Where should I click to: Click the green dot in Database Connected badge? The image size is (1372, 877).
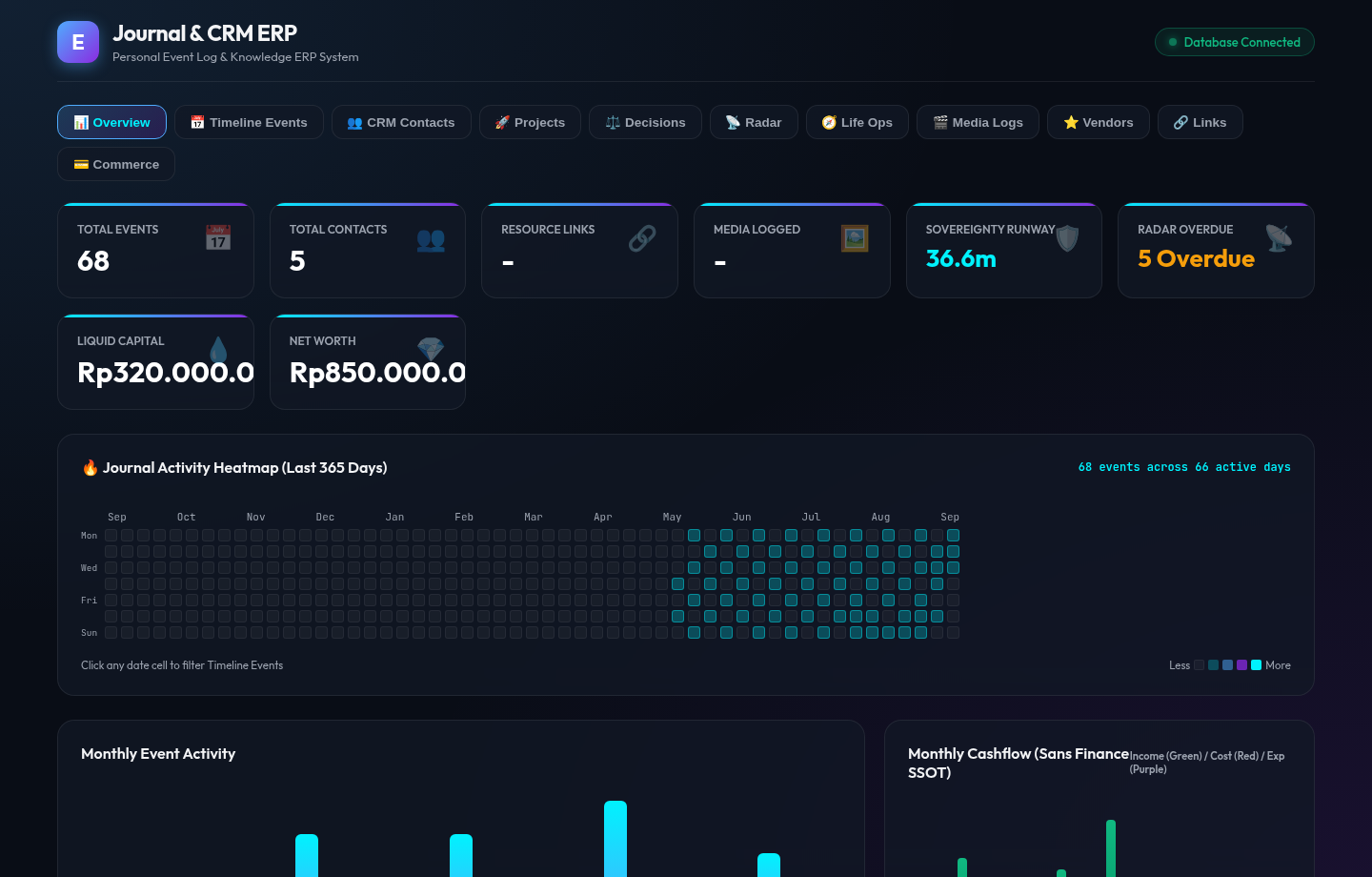click(x=1173, y=42)
